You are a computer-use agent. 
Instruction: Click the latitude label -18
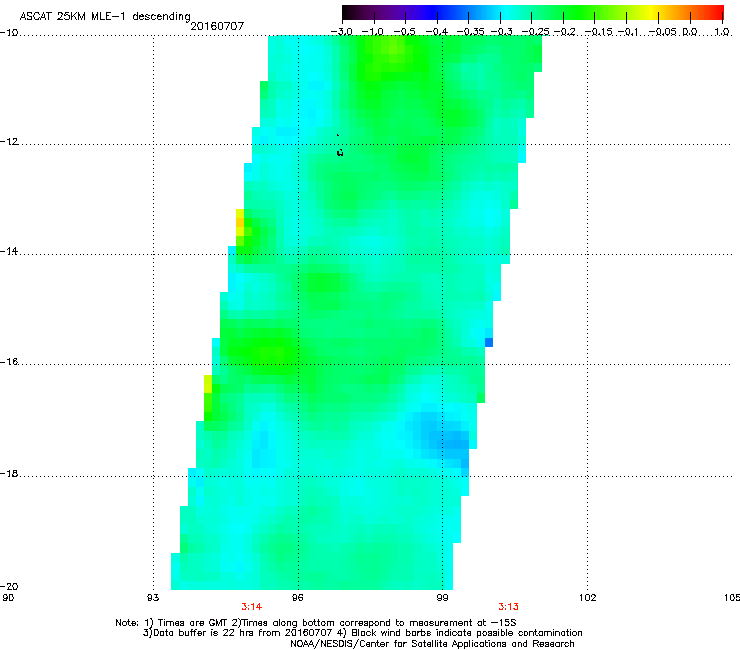(x=9, y=473)
